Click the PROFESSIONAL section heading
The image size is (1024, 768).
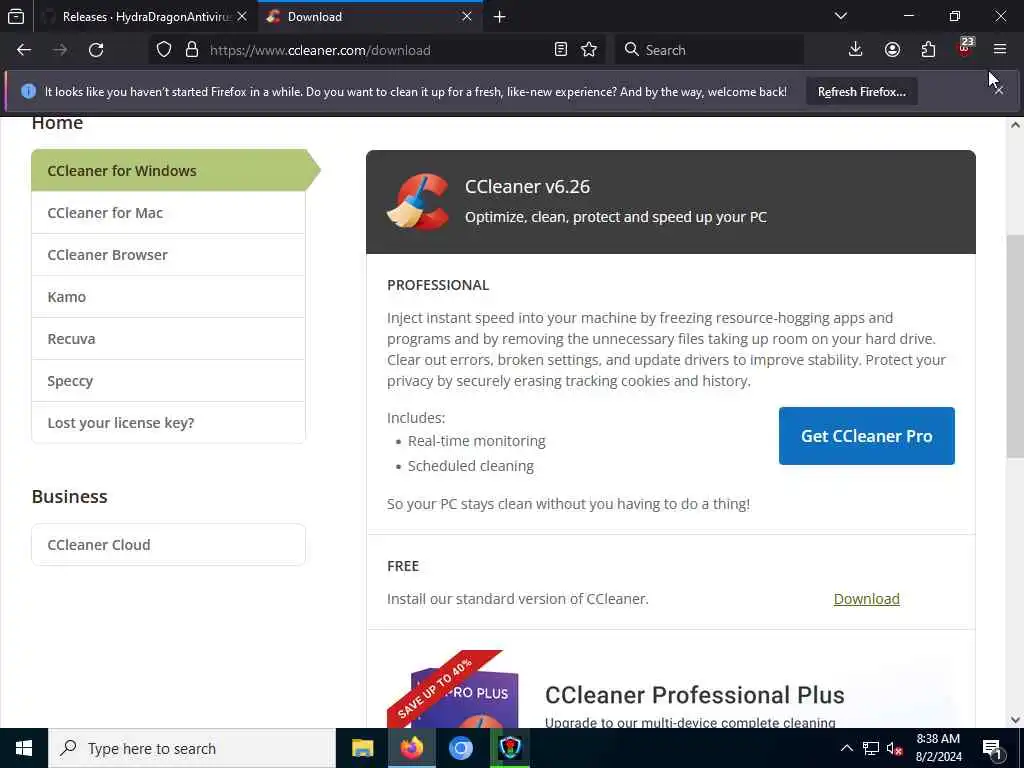438,285
